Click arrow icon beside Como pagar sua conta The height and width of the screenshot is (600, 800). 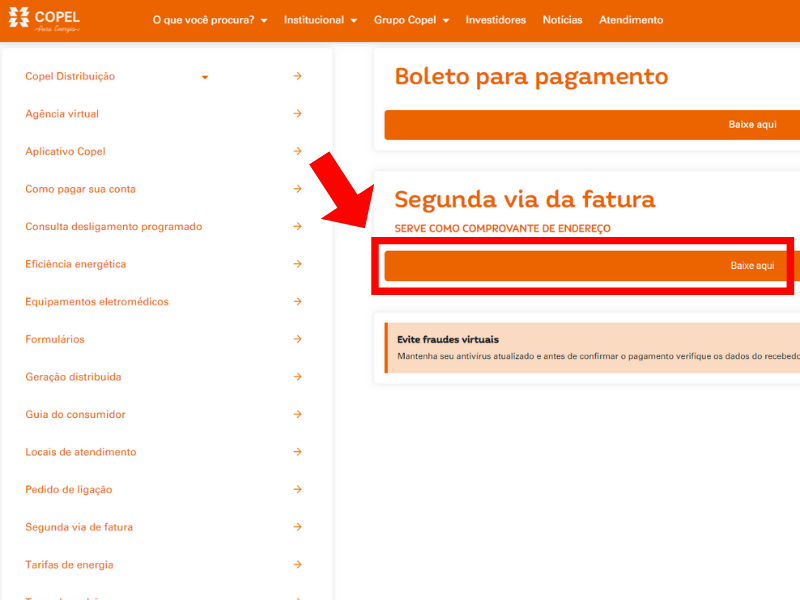point(298,189)
